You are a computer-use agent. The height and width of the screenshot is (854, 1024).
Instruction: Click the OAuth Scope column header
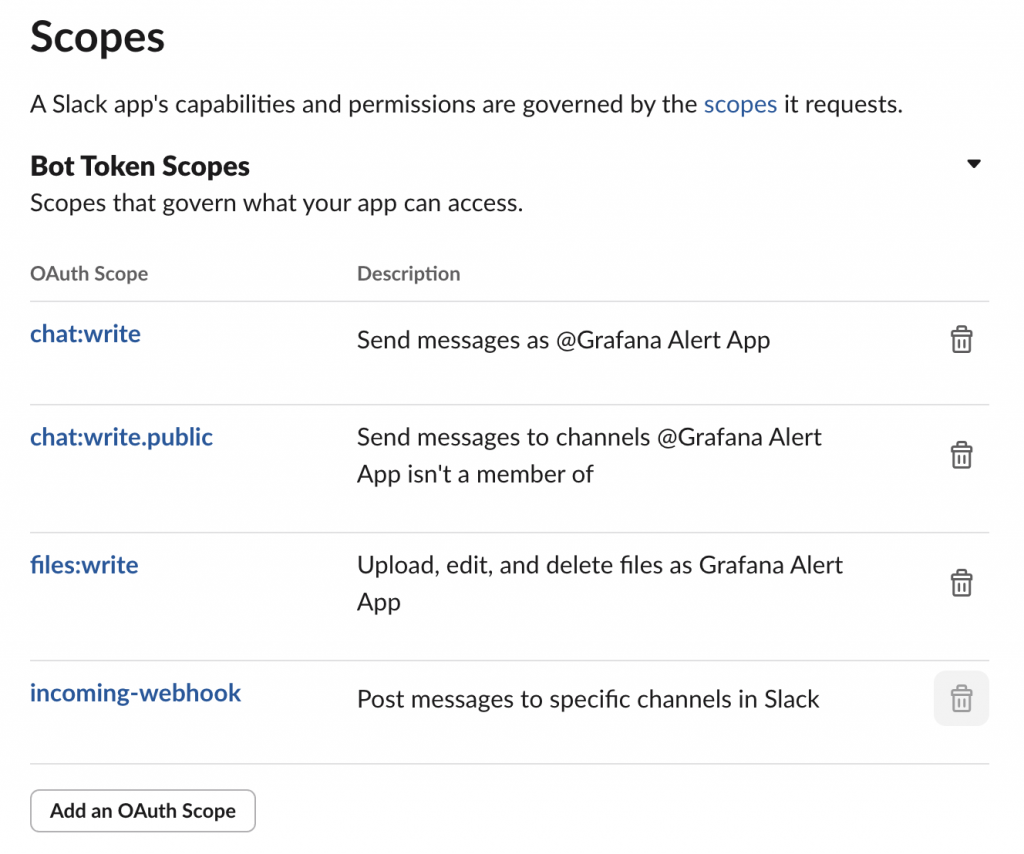[x=89, y=274]
